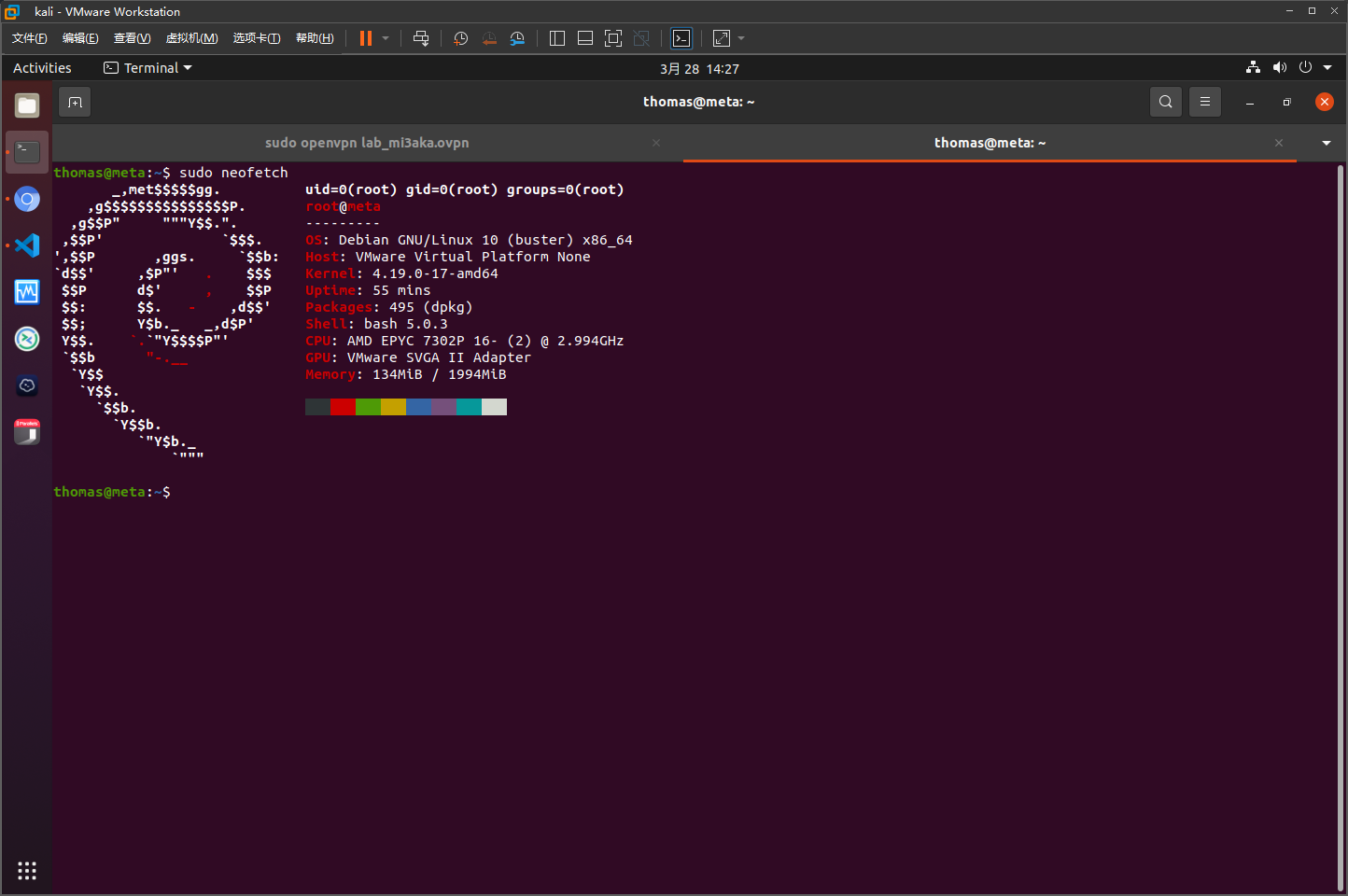
Task: Click the Kernel line "4.19.0-17-amd64"
Action: [401, 273]
